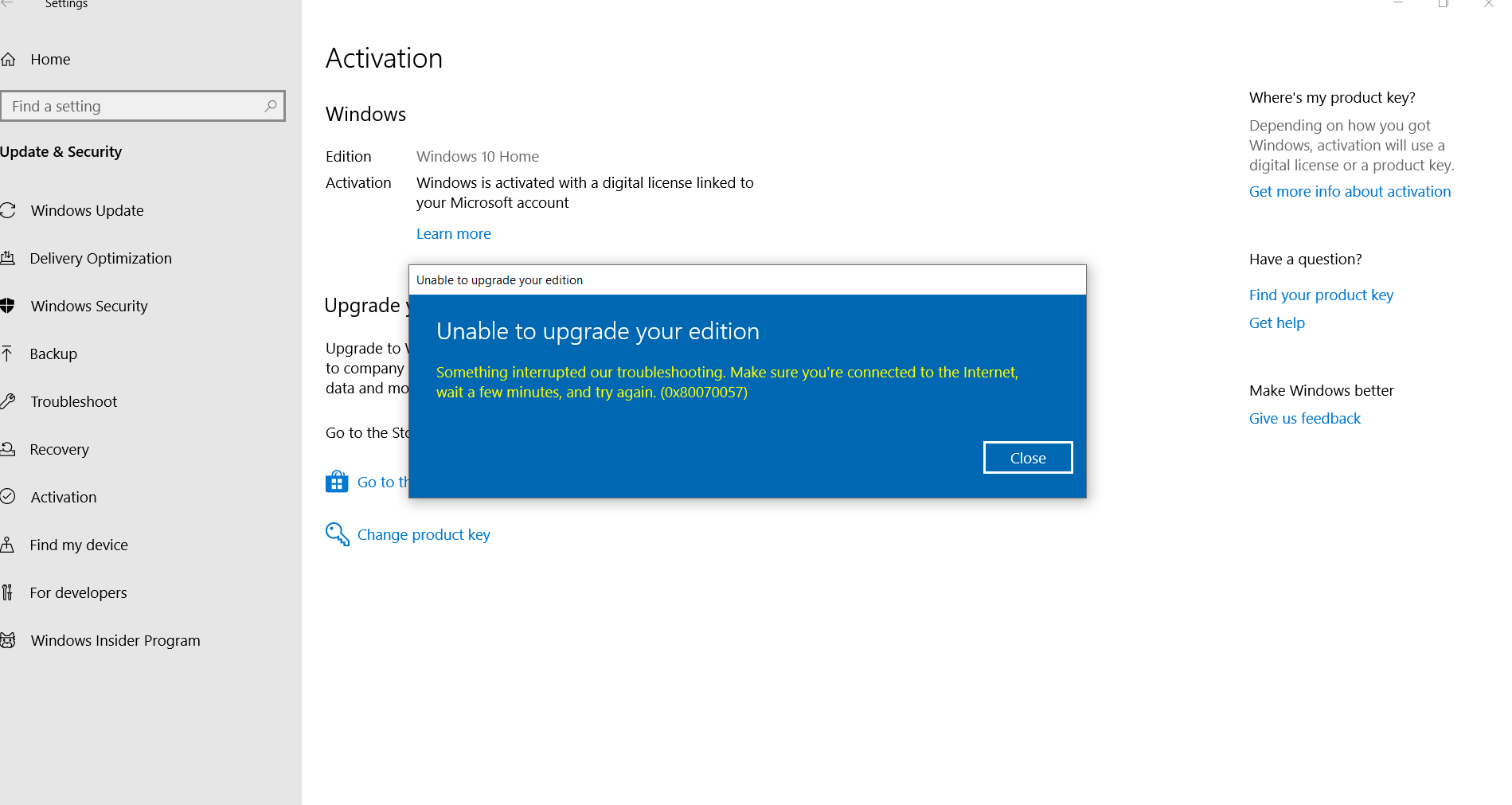Click the Update & Security heading
The height and width of the screenshot is (805, 1512).
click(x=61, y=152)
